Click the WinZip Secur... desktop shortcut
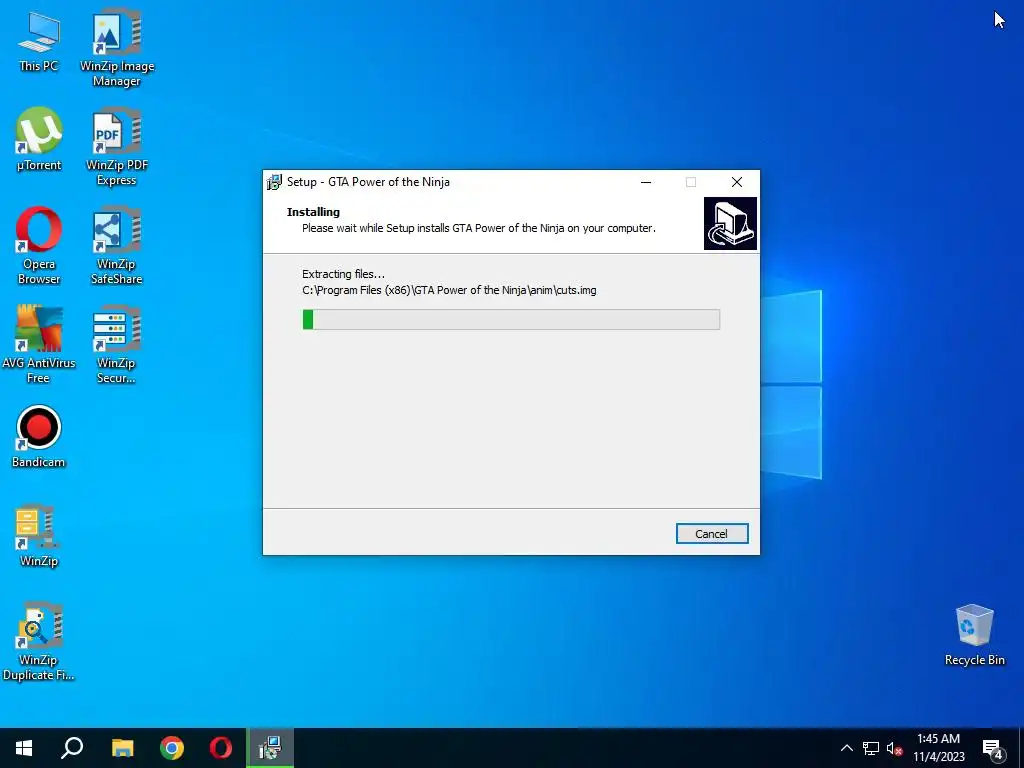This screenshot has height=768, width=1024. 117,345
